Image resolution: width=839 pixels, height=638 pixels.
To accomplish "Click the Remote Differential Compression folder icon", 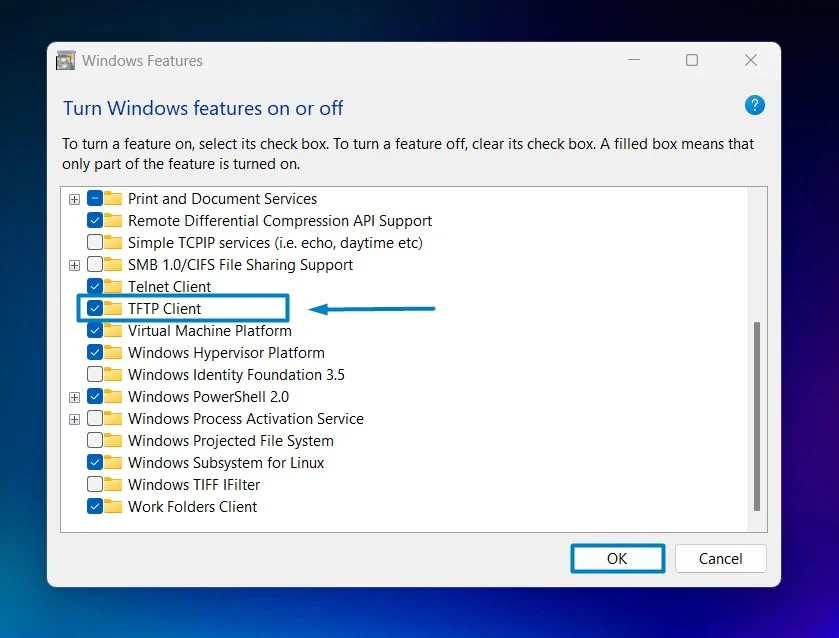I will (x=113, y=221).
